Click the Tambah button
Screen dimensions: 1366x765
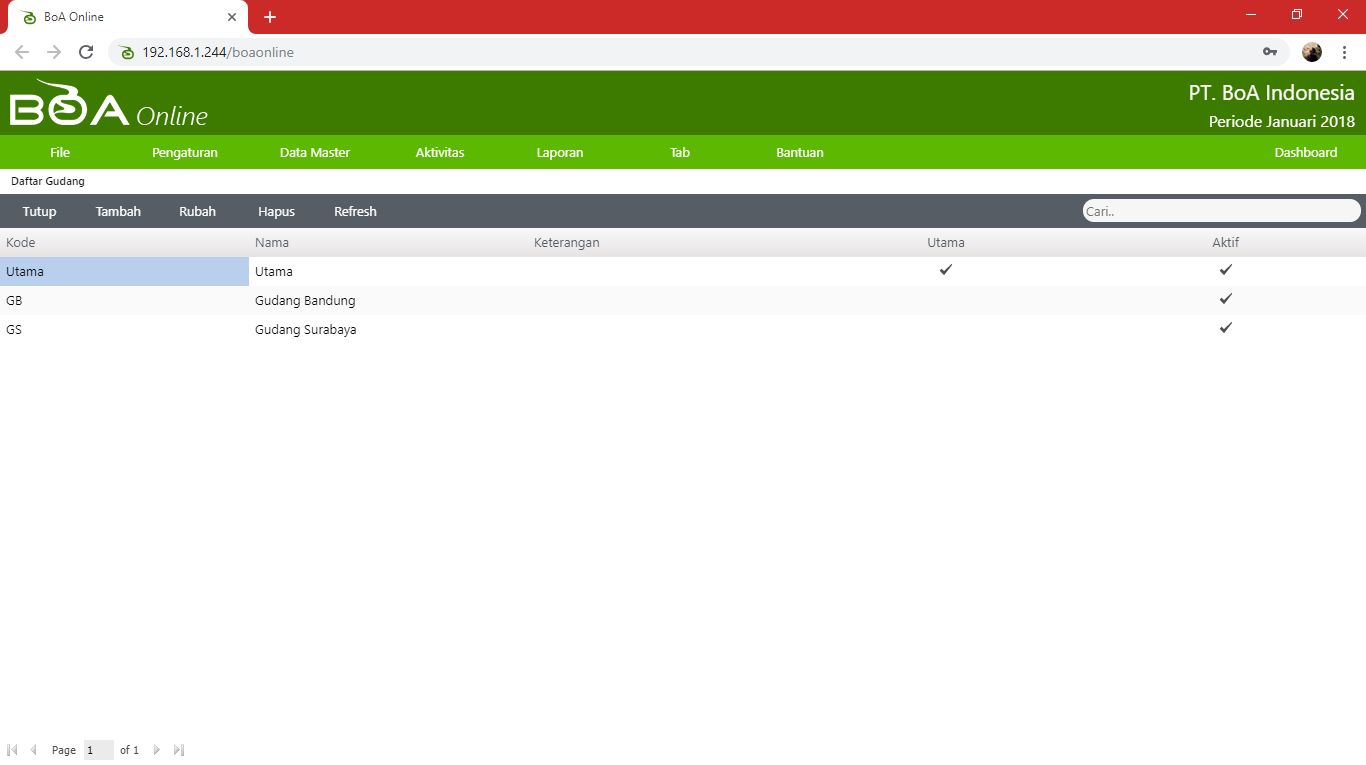[118, 212]
